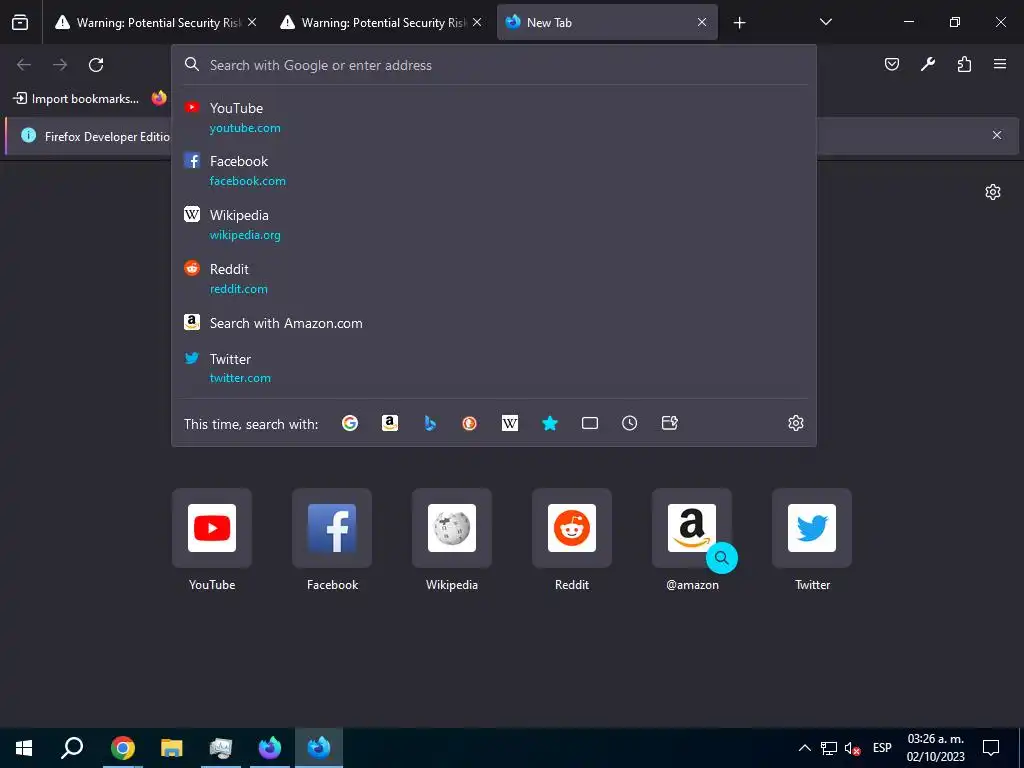The image size is (1024, 768).
Task: Focus the Search with Google address field
Action: pos(494,65)
